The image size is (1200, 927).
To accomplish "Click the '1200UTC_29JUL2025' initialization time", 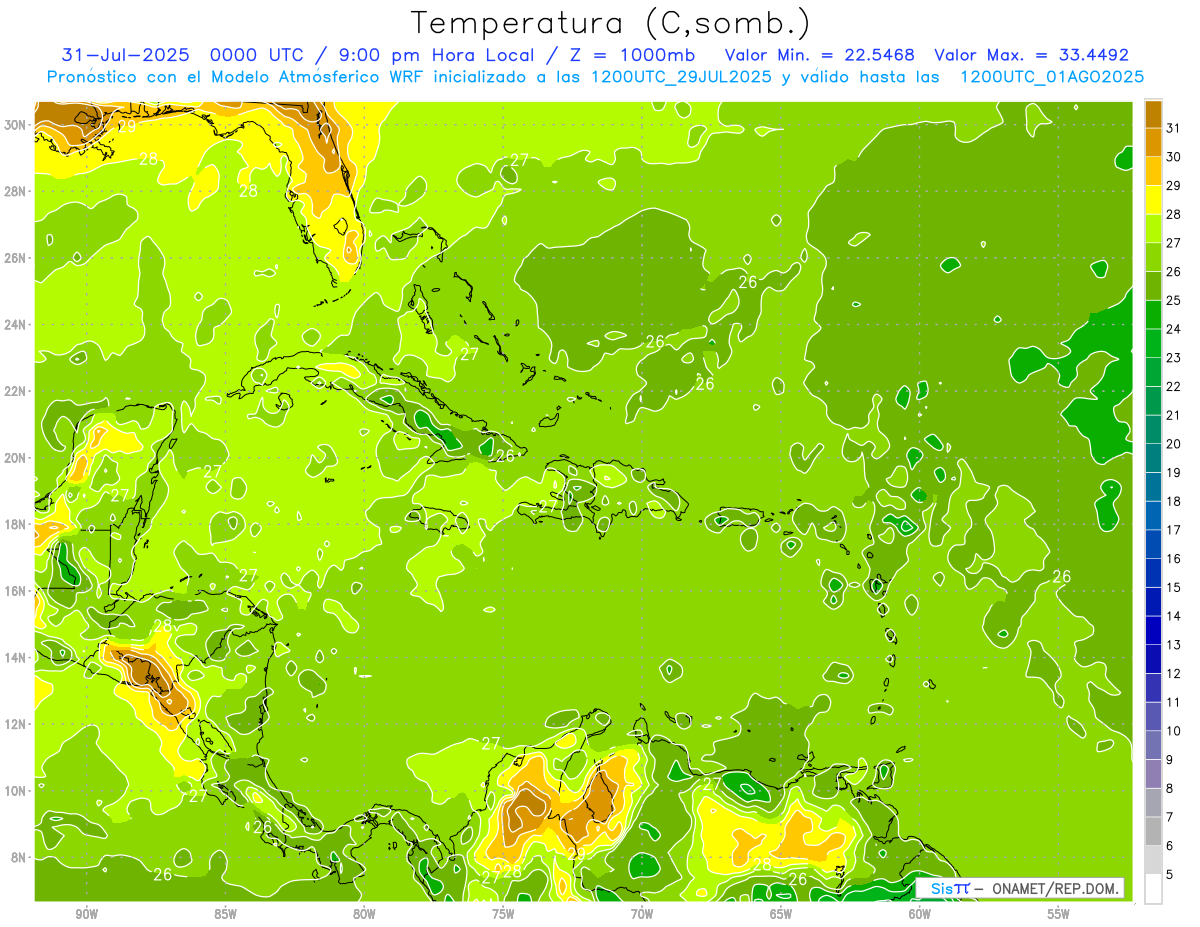I will (x=681, y=77).
